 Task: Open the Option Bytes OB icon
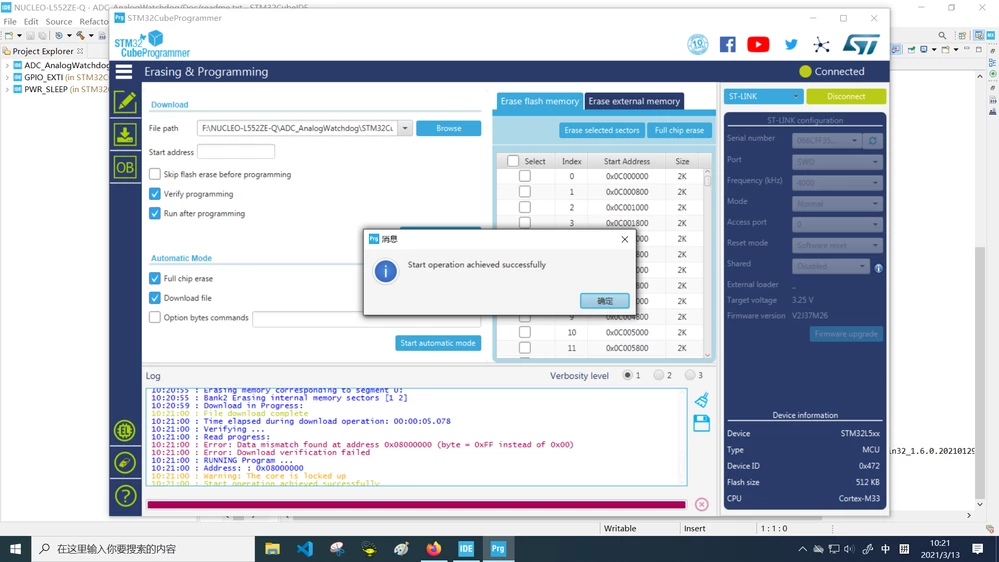pyautogui.click(x=125, y=168)
